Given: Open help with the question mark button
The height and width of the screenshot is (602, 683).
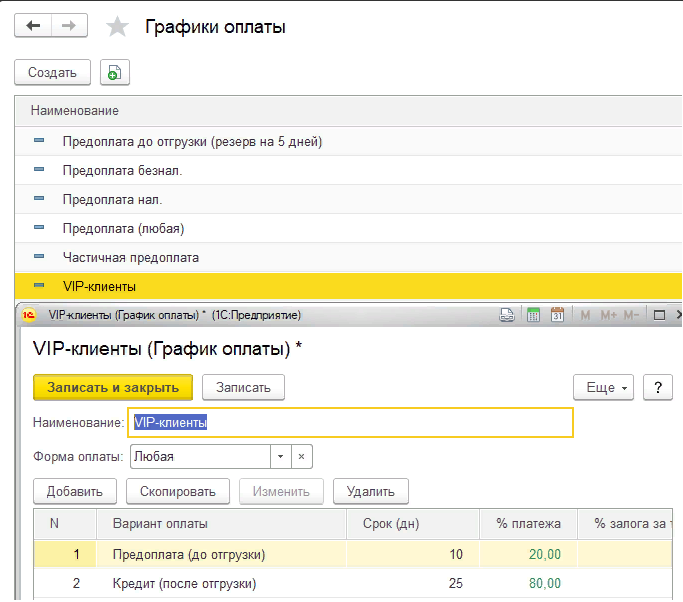Looking at the screenshot, I should tap(656, 387).
